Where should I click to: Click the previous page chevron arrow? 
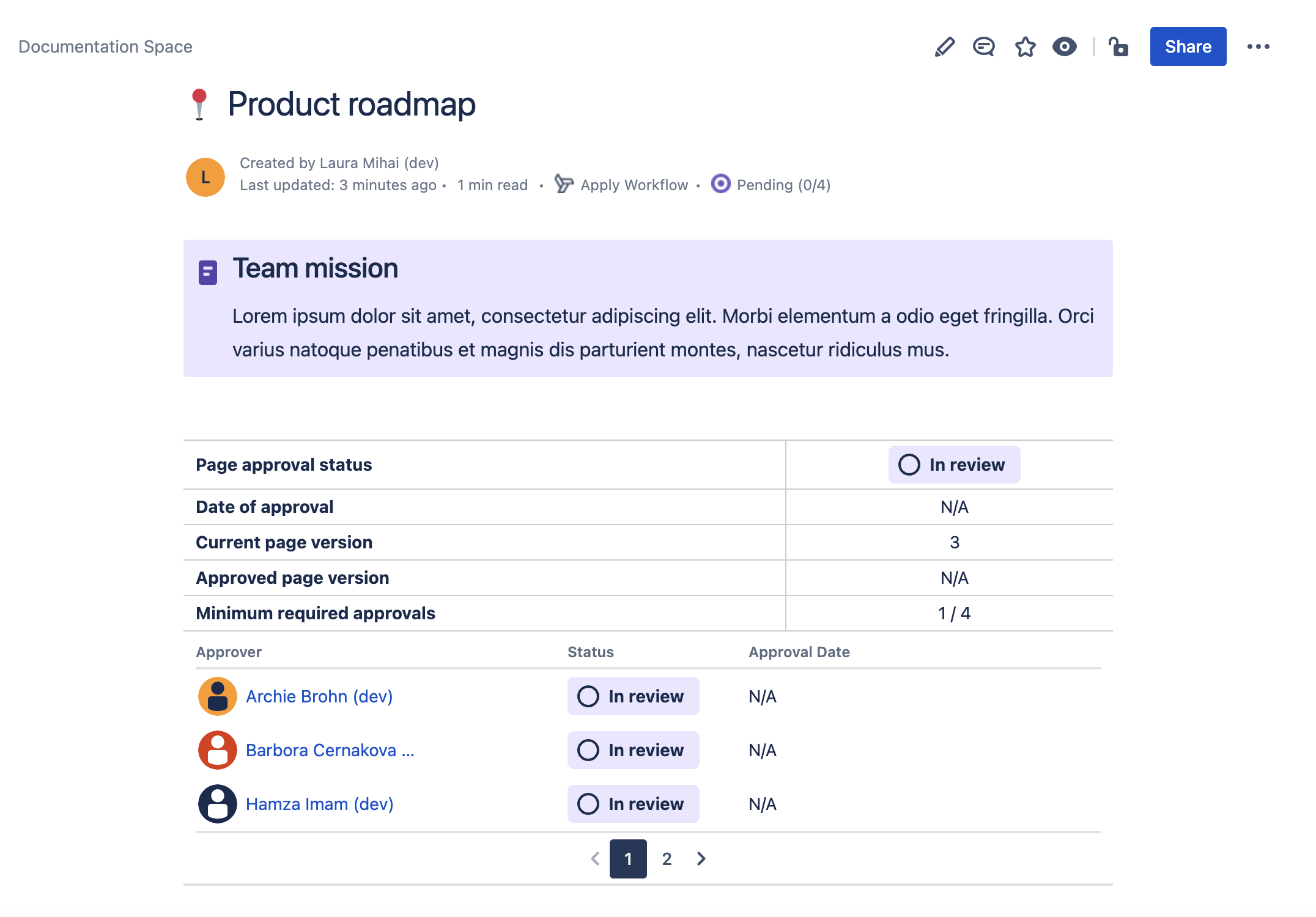click(595, 859)
